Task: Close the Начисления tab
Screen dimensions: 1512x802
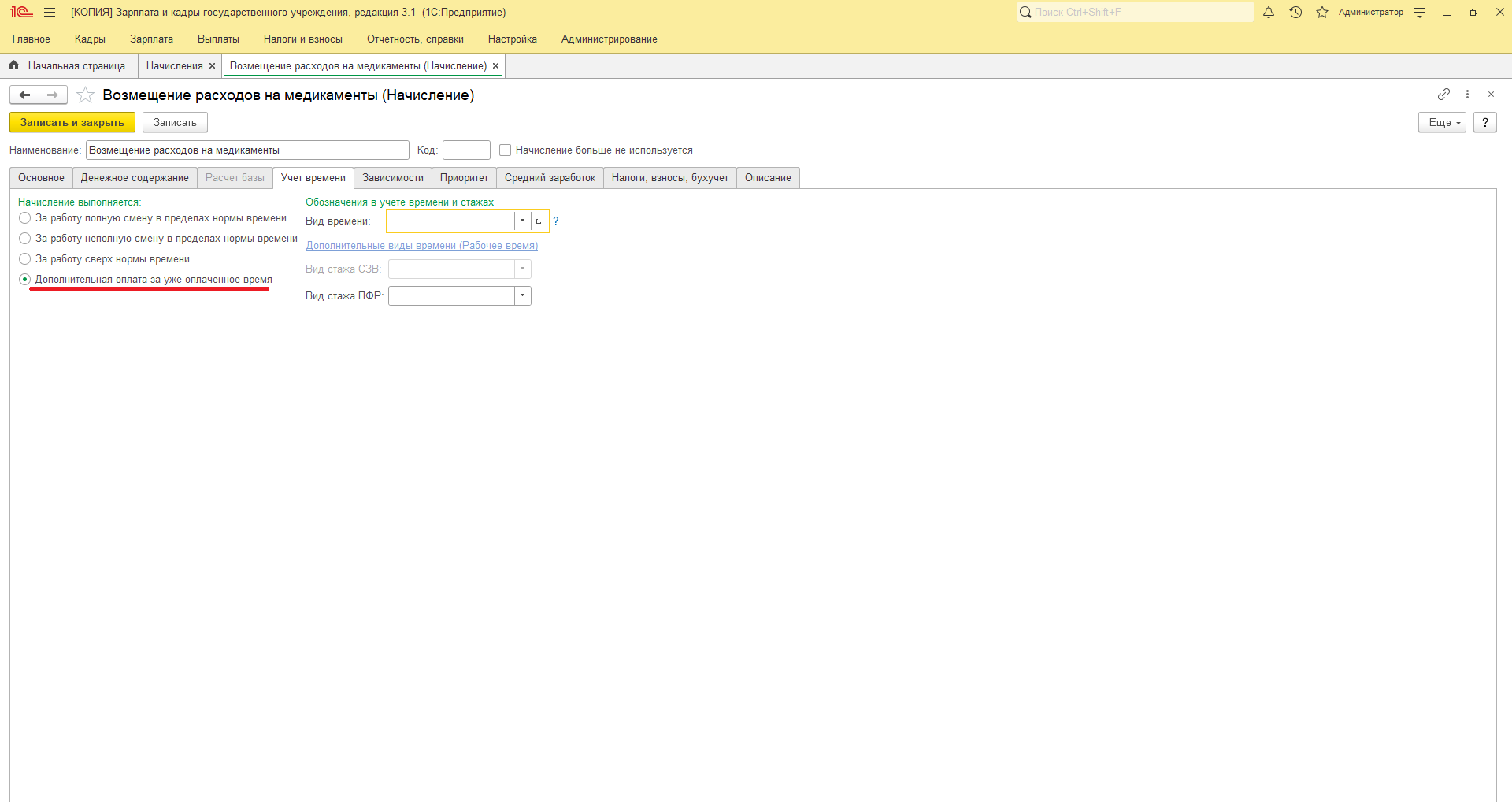Action: (x=212, y=66)
